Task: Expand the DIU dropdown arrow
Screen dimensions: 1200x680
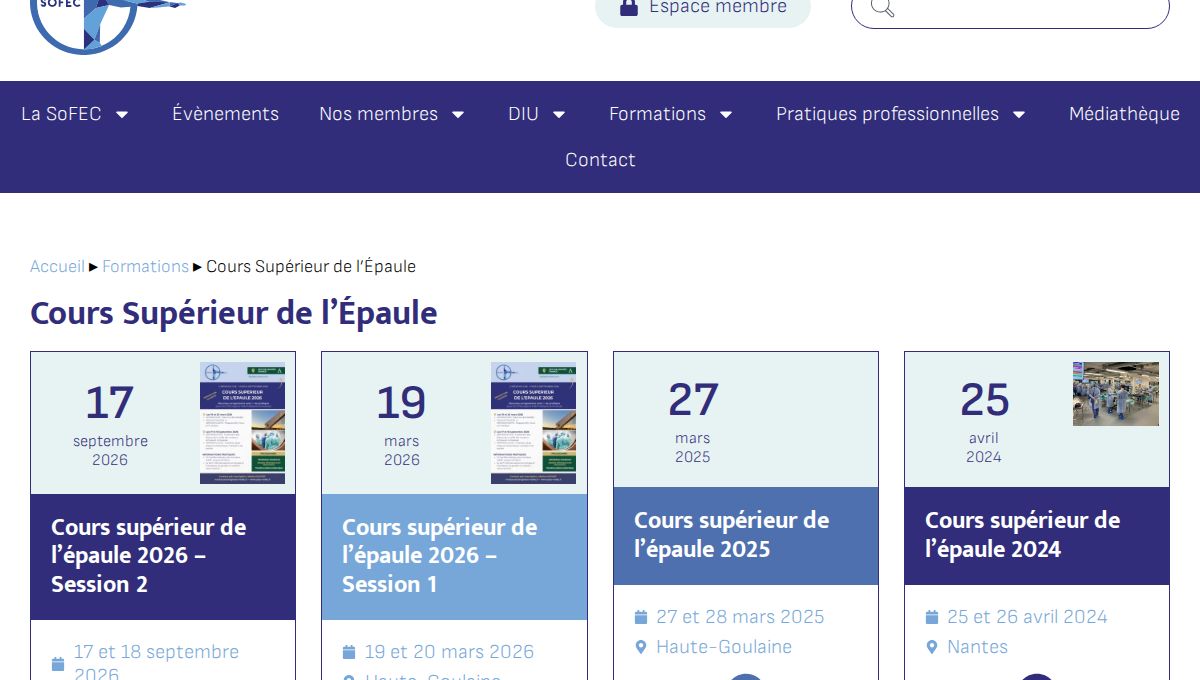Action: pyautogui.click(x=559, y=115)
